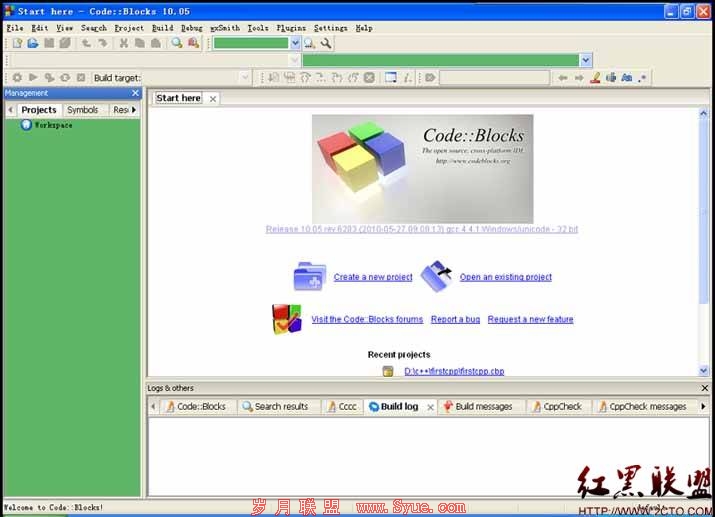Click the Rebuild icon

pyautogui.click(x=65, y=78)
